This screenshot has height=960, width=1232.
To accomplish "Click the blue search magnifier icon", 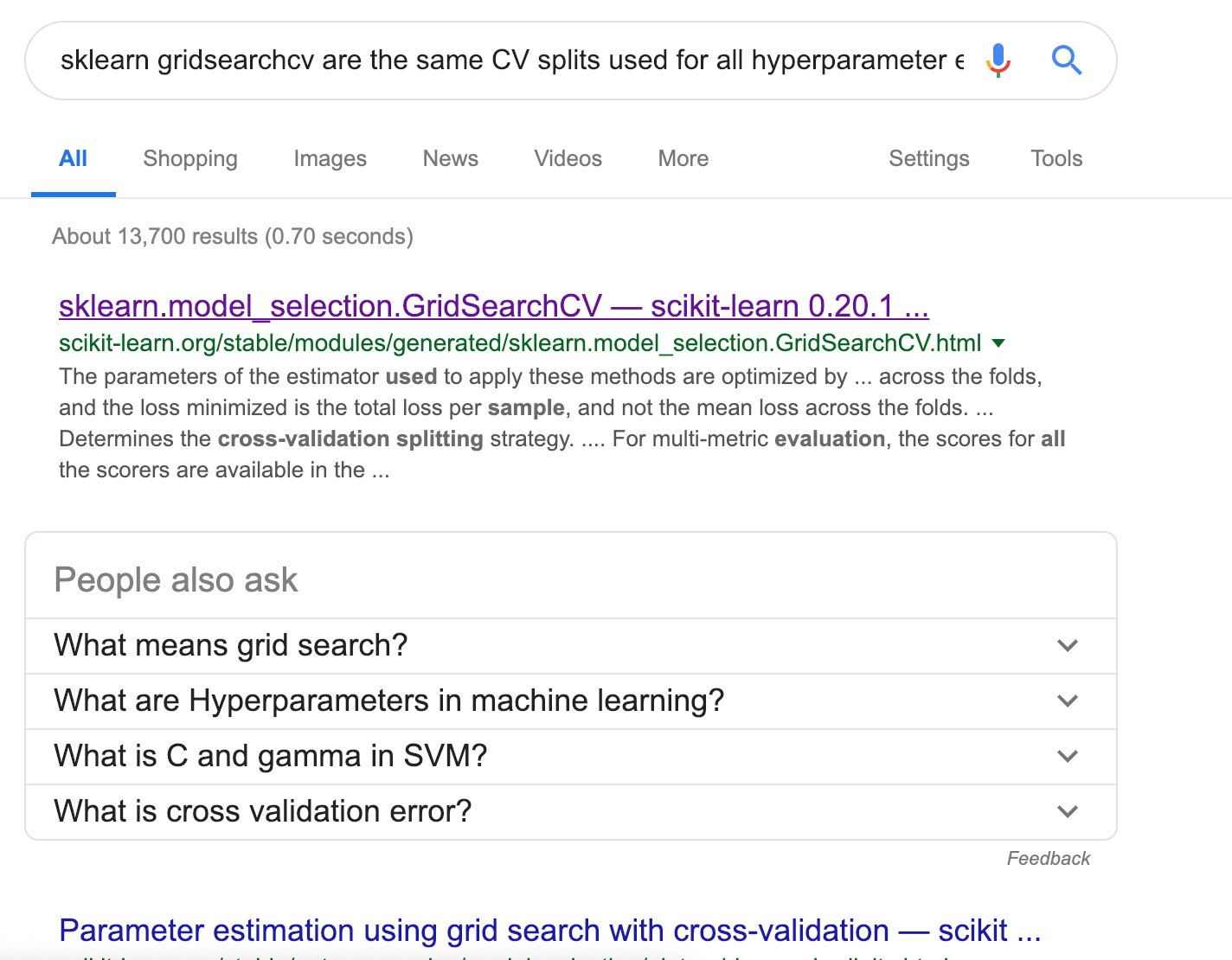I will coord(1066,61).
